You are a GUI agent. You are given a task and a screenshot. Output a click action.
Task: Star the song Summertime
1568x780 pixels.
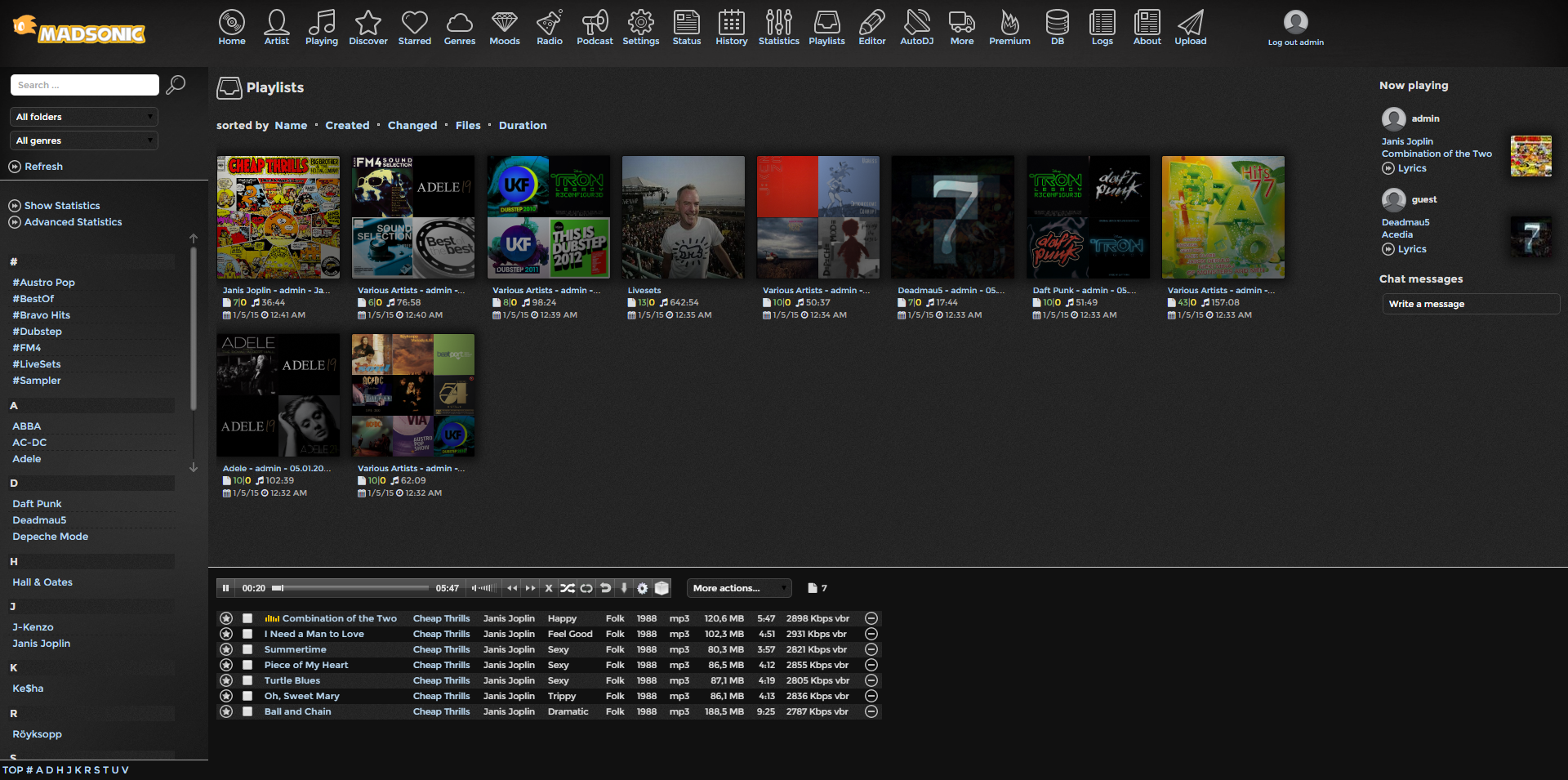pyautogui.click(x=226, y=649)
